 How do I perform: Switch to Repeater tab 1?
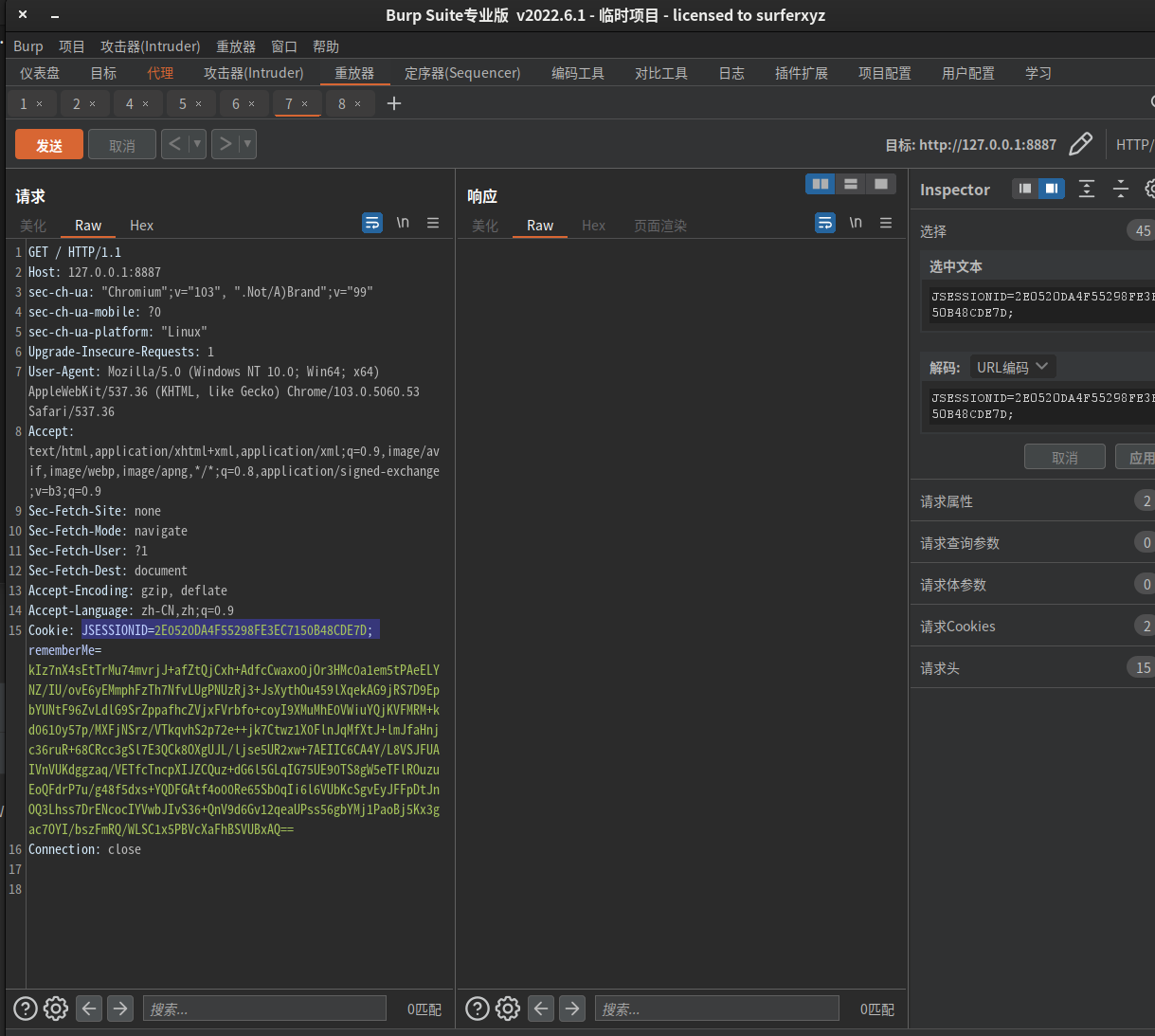tap(24, 103)
